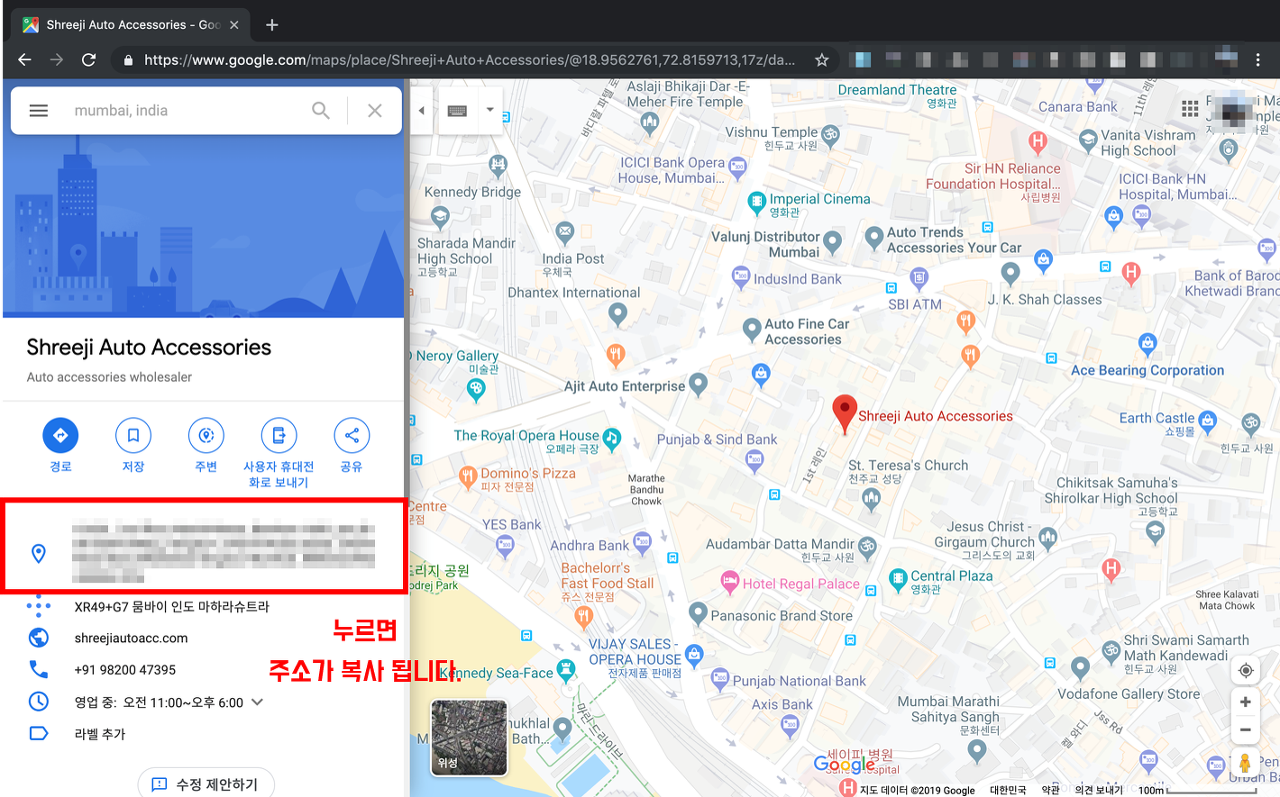The width and height of the screenshot is (1280, 797).
Task: Click Andhra Bank marker
Action: (x=641, y=542)
